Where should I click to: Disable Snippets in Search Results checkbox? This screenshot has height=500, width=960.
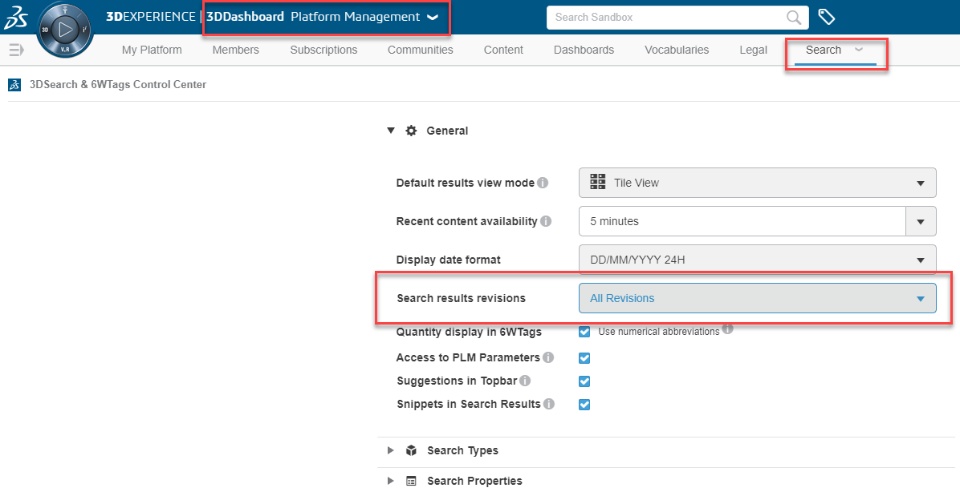(585, 405)
